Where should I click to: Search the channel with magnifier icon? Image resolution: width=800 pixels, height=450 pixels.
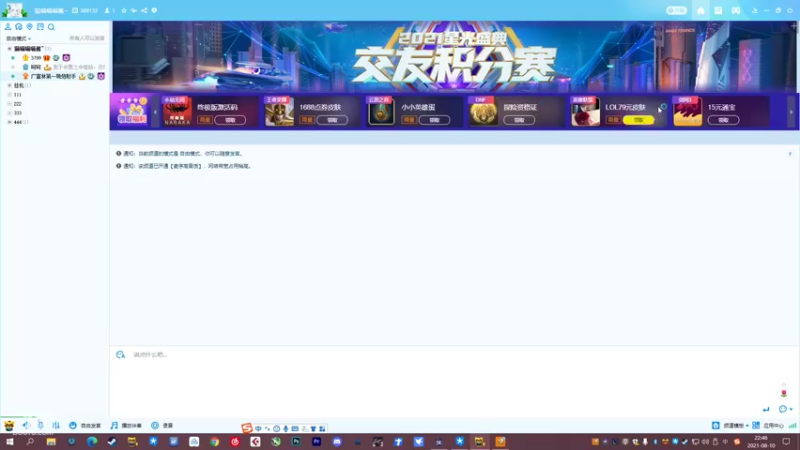[x=51, y=27]
